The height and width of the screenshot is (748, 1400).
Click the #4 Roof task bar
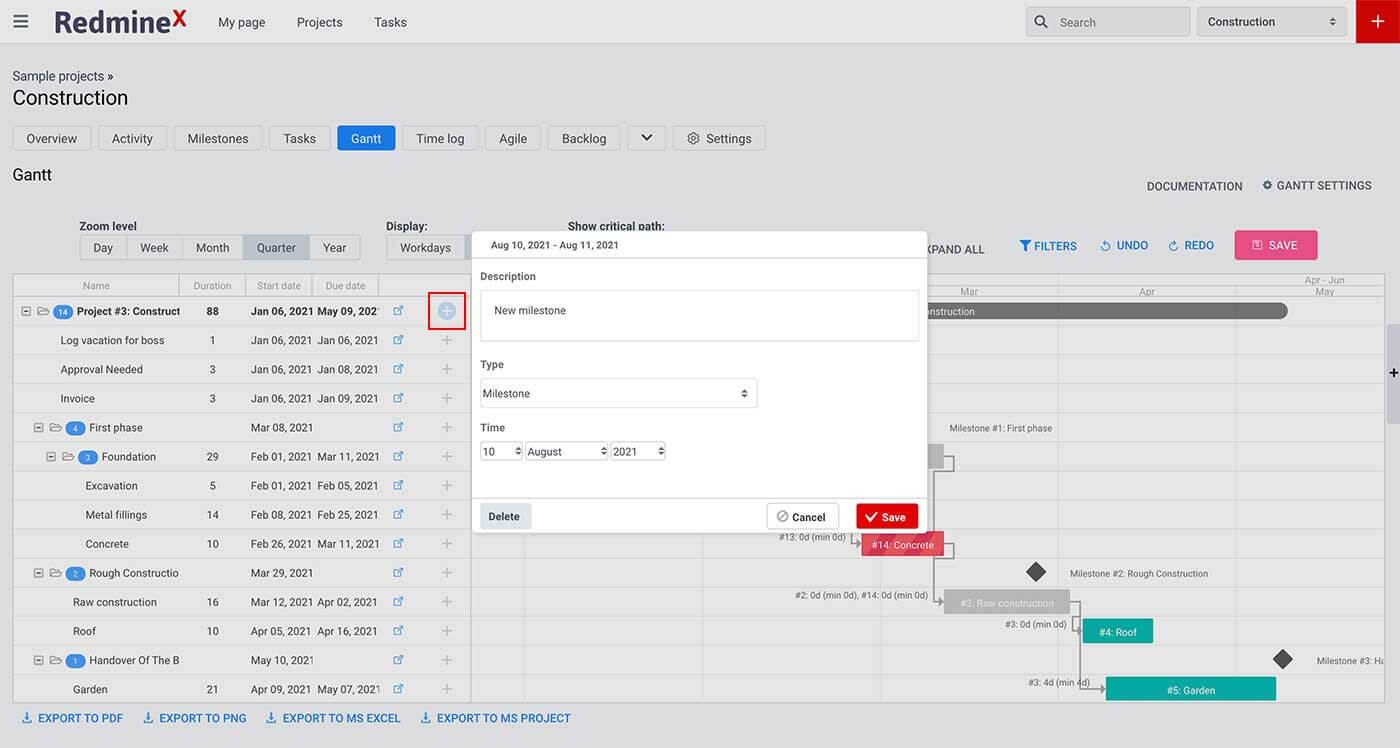[x=1118, y=631]
